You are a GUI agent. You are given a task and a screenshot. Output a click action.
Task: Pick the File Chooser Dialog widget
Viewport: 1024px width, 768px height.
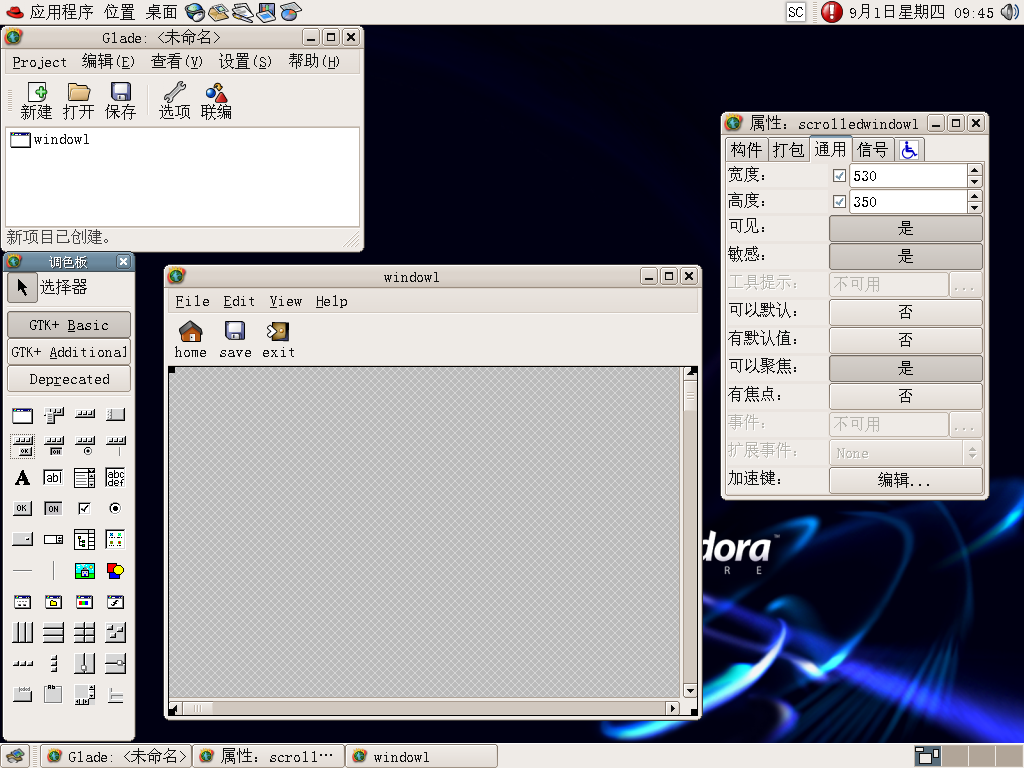coord(54,601)
